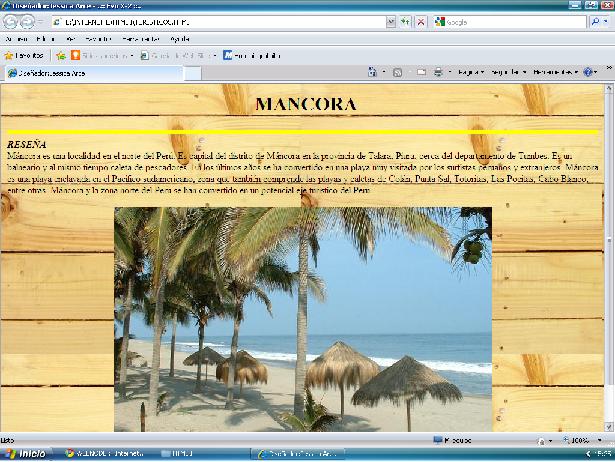The height and width of the screenshot is (462, 615).
Task: Click the Favoritos button with star
Action: [24, 55]
